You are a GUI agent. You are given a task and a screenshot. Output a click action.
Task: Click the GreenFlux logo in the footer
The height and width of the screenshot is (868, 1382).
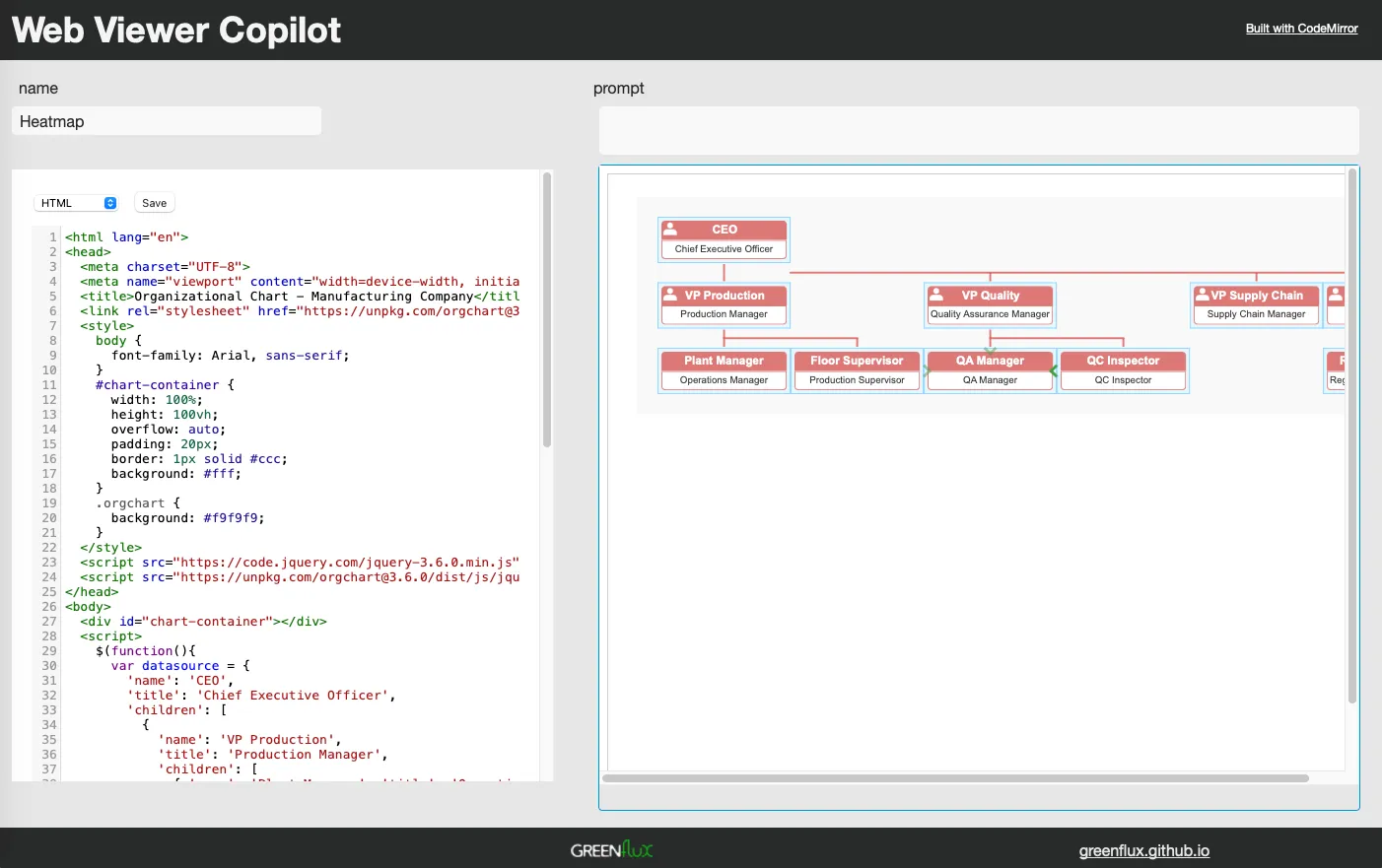(x=611, y=849)
